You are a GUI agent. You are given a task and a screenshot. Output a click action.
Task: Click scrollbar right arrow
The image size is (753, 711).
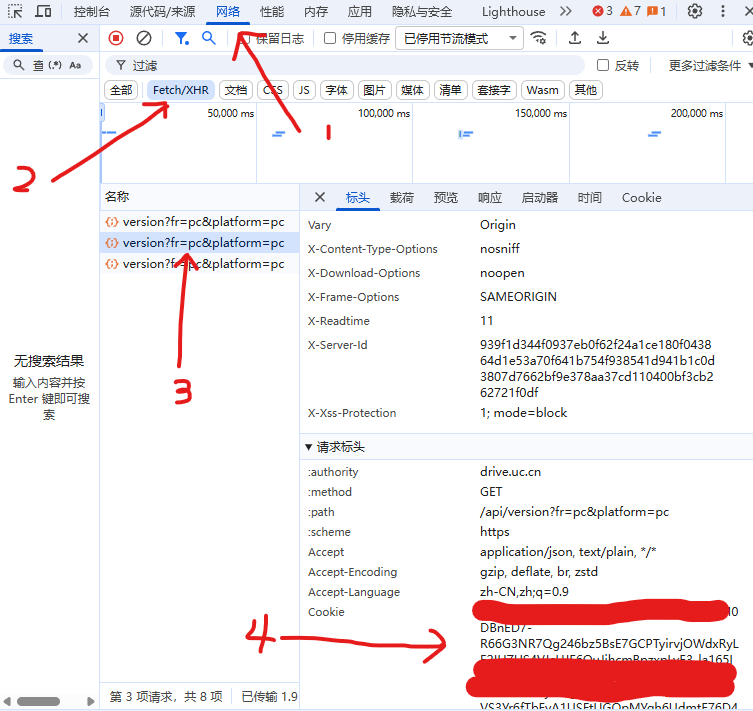click(90, 701)
